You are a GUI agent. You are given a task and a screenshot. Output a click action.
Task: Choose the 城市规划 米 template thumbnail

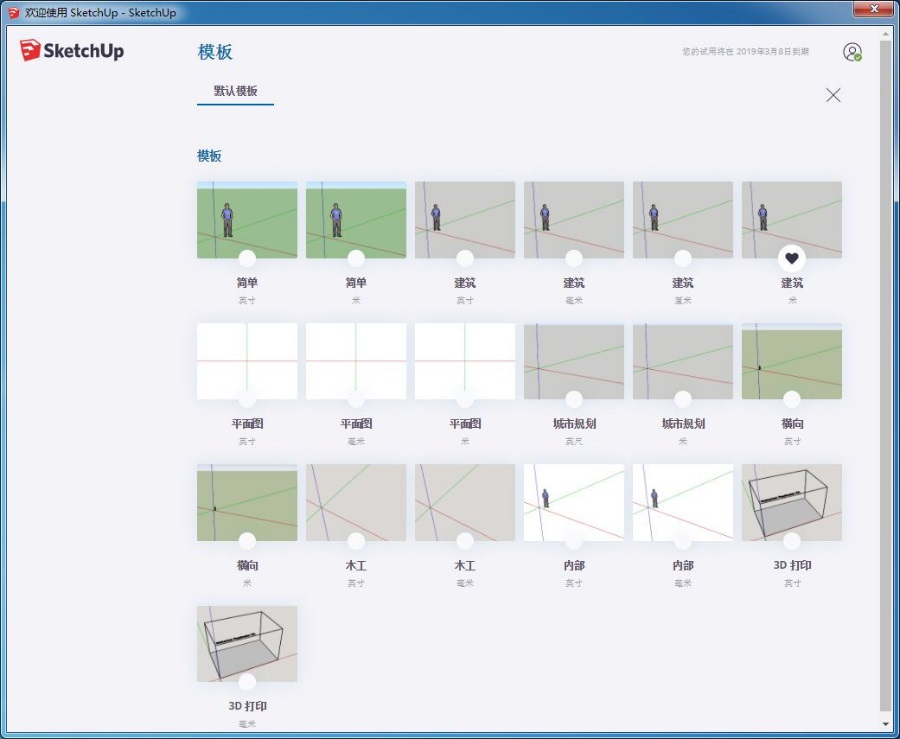tap(682, 361)
